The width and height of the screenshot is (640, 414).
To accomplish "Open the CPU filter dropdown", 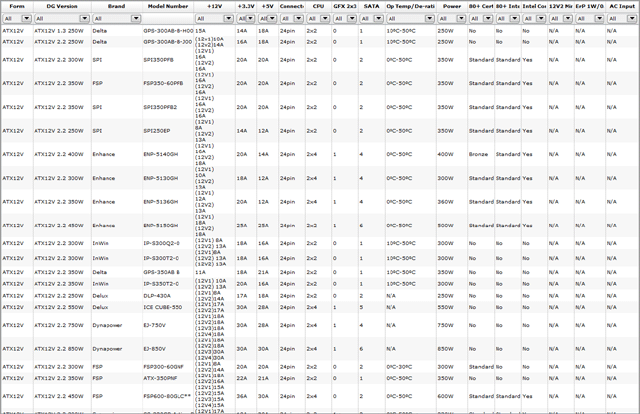I will pyautogui.click(x=318, y=18).
